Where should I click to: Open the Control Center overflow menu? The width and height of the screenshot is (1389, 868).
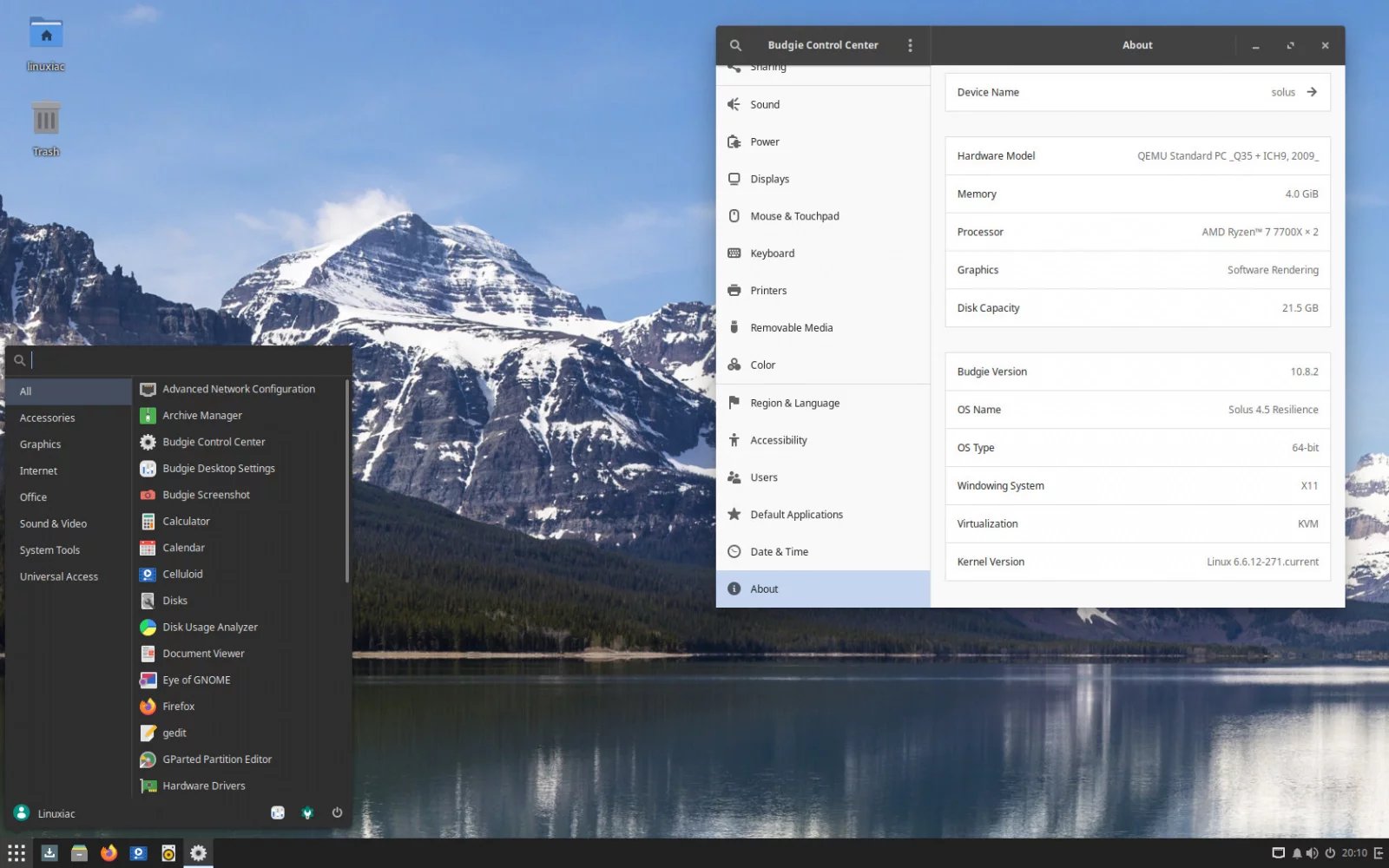[x=910, y=45]
